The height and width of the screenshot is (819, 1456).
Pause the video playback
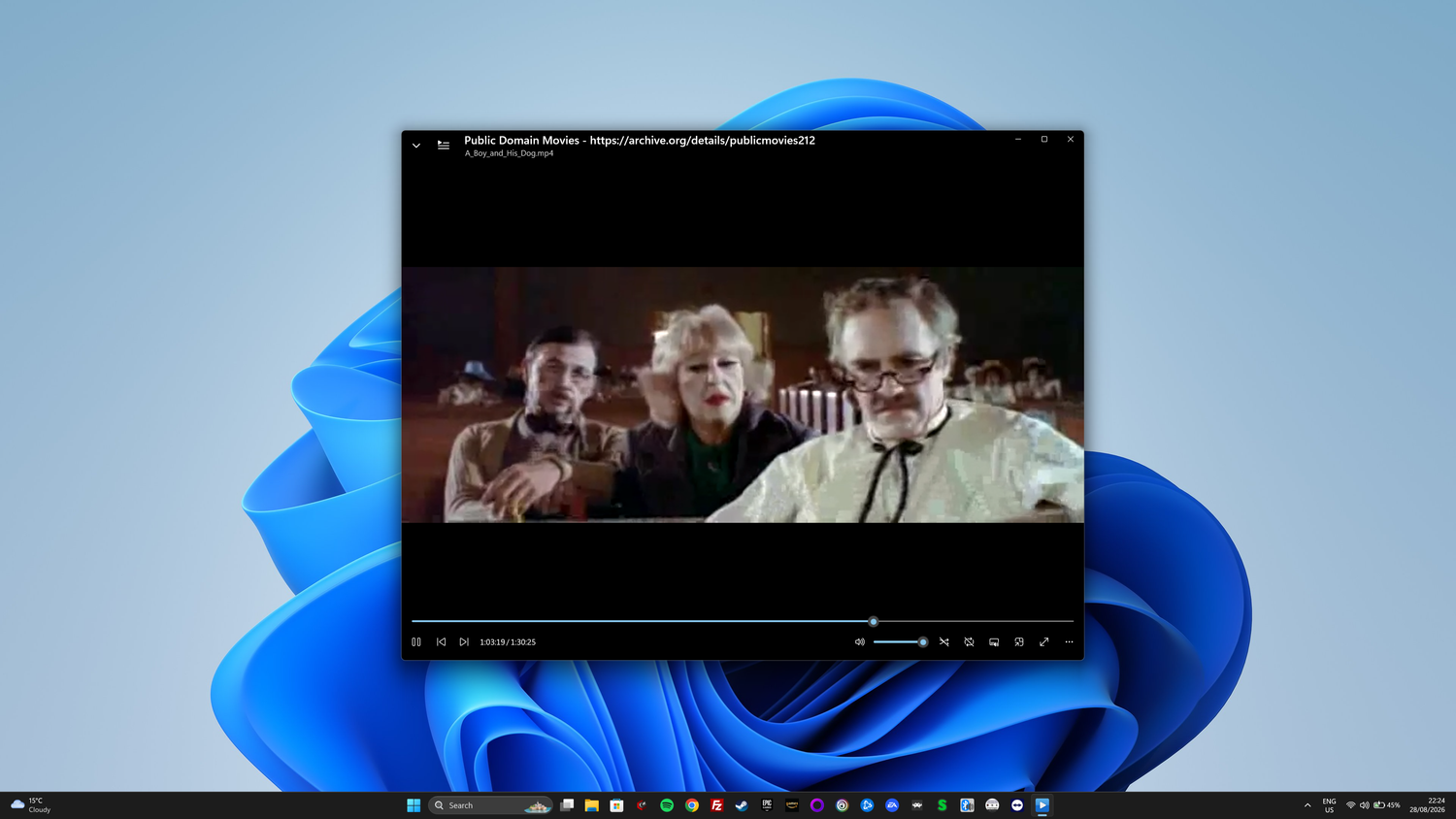click(416, 641)
